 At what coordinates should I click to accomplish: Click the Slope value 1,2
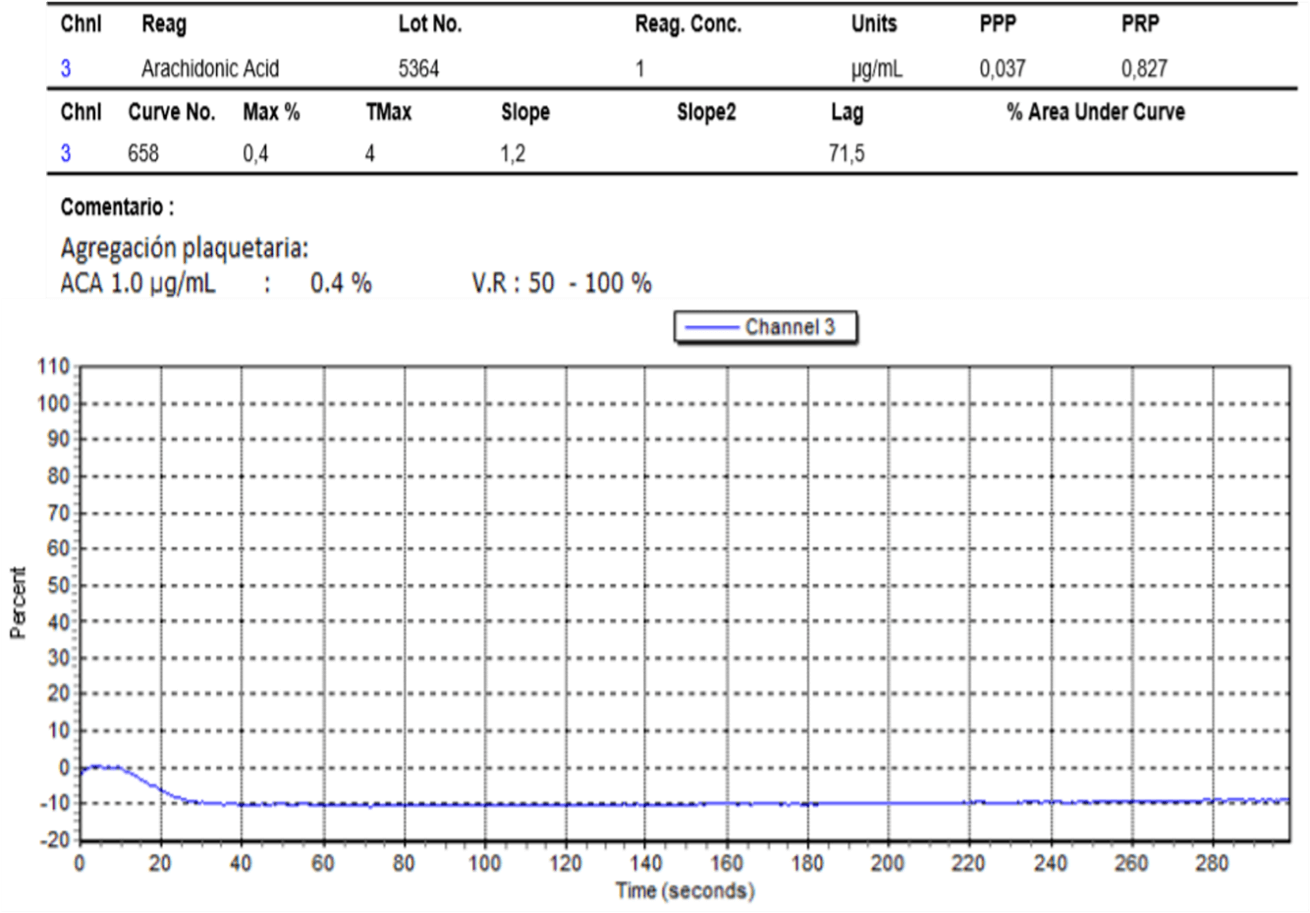(512, 156)
